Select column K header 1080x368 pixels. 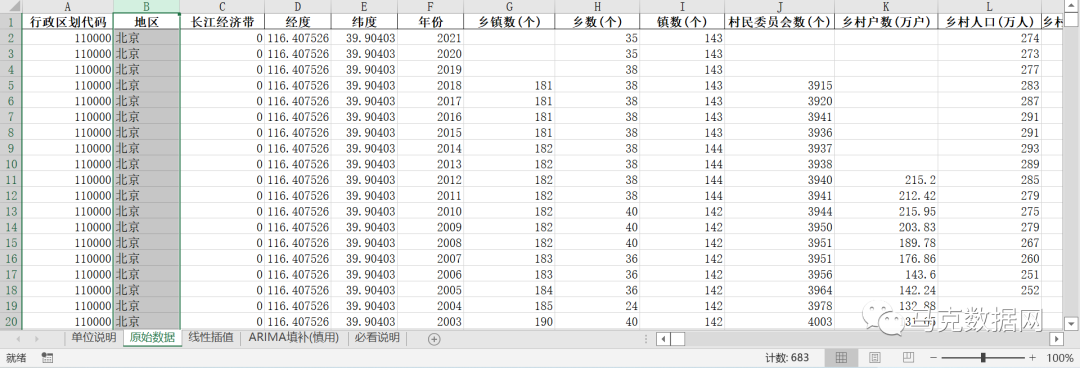click(886, 6)
